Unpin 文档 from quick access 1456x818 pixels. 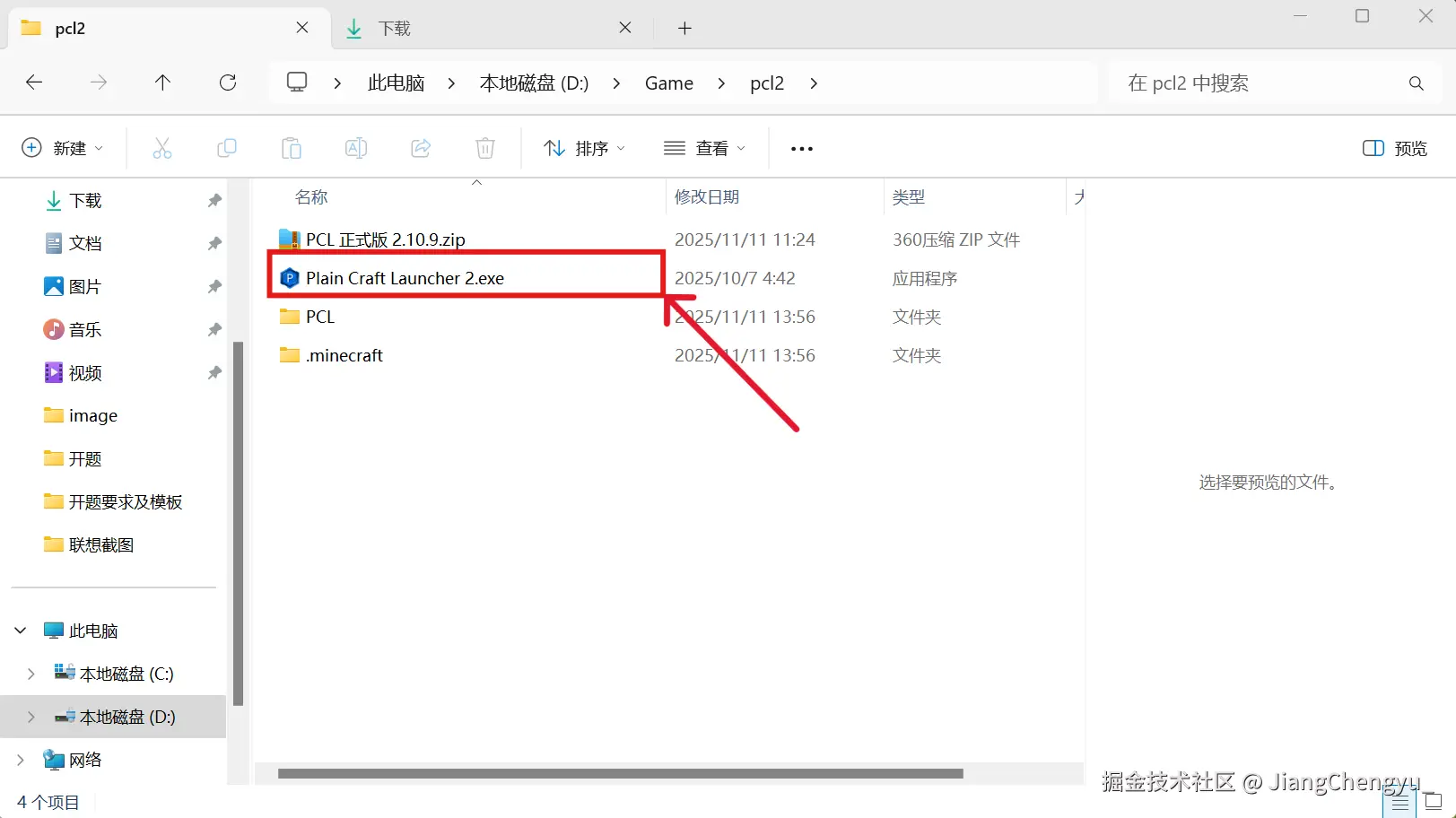pos(214,243)
